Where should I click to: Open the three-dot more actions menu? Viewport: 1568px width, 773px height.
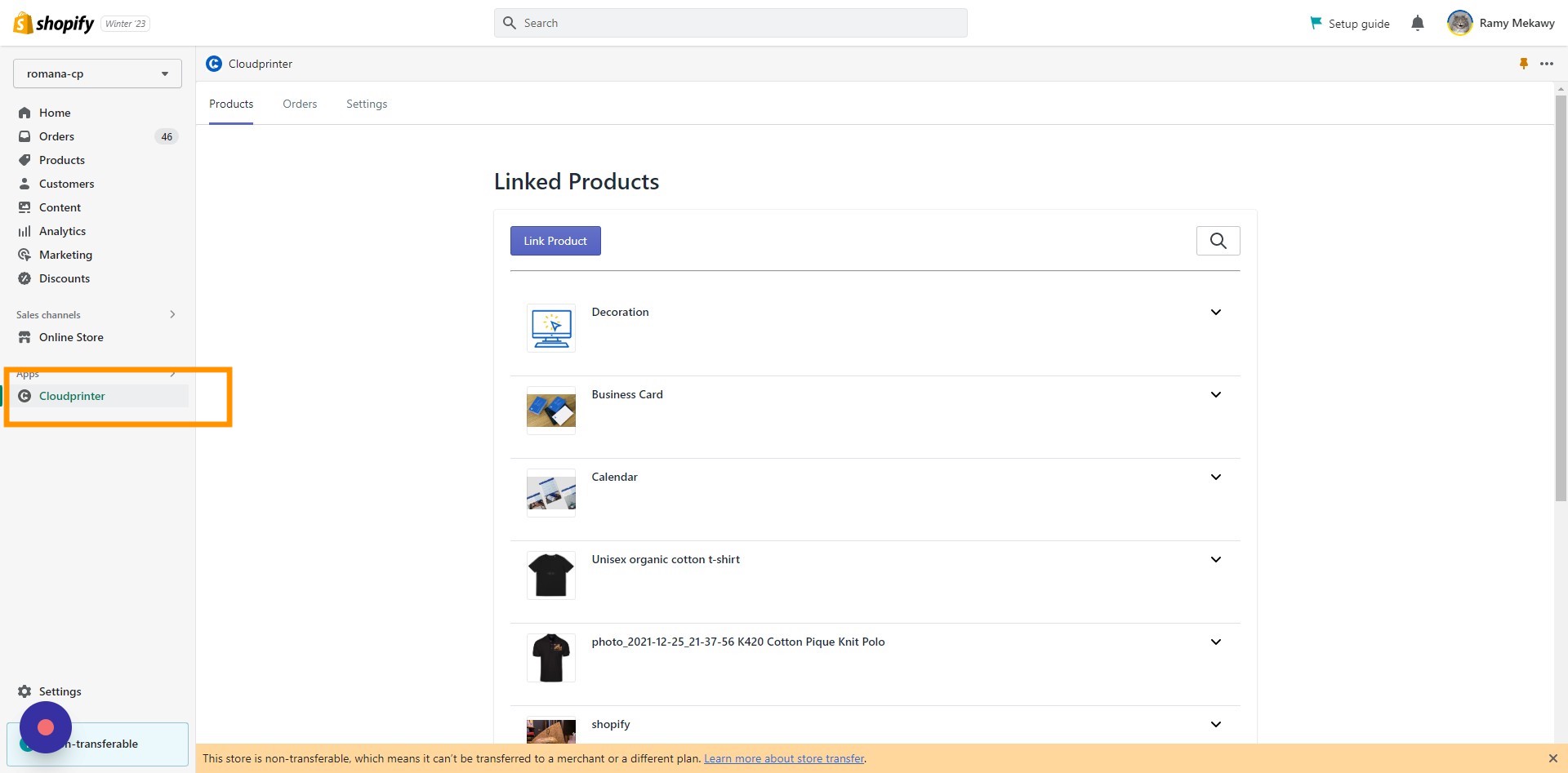pos(1547,64)
